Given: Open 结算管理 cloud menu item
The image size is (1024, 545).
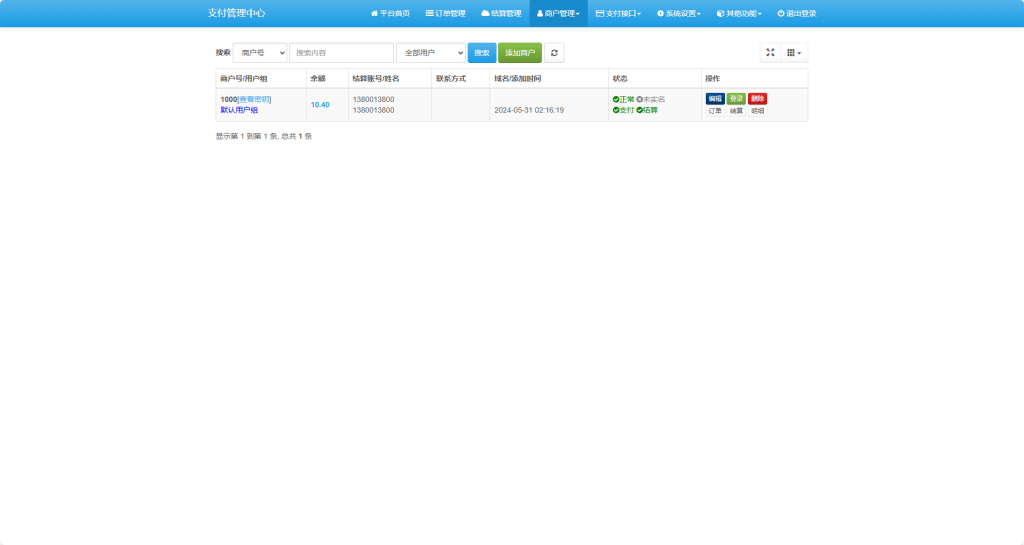Looking at the screenshot, I should 501,14.
